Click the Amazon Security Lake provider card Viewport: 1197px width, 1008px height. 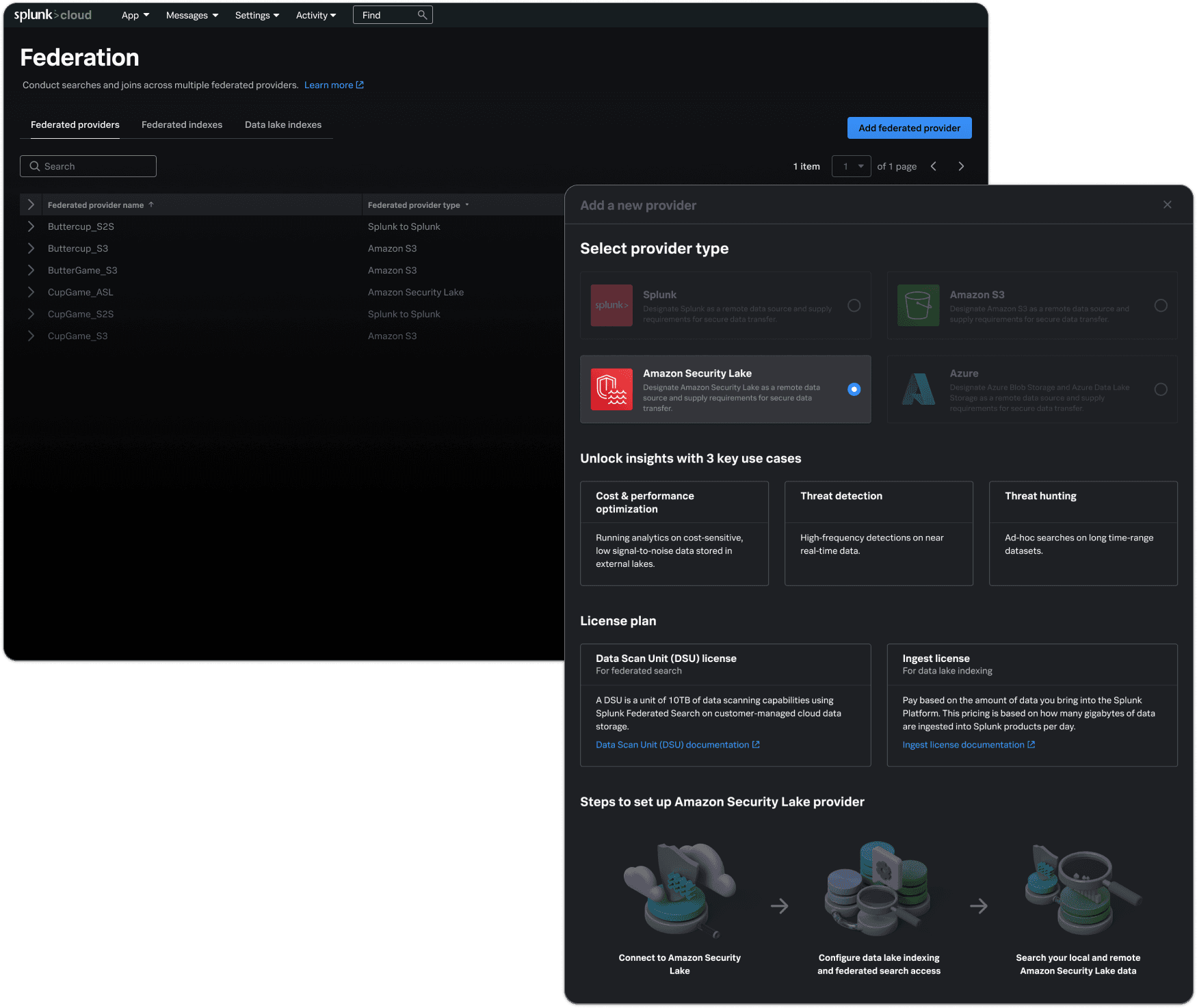click(x=726, y=389)
